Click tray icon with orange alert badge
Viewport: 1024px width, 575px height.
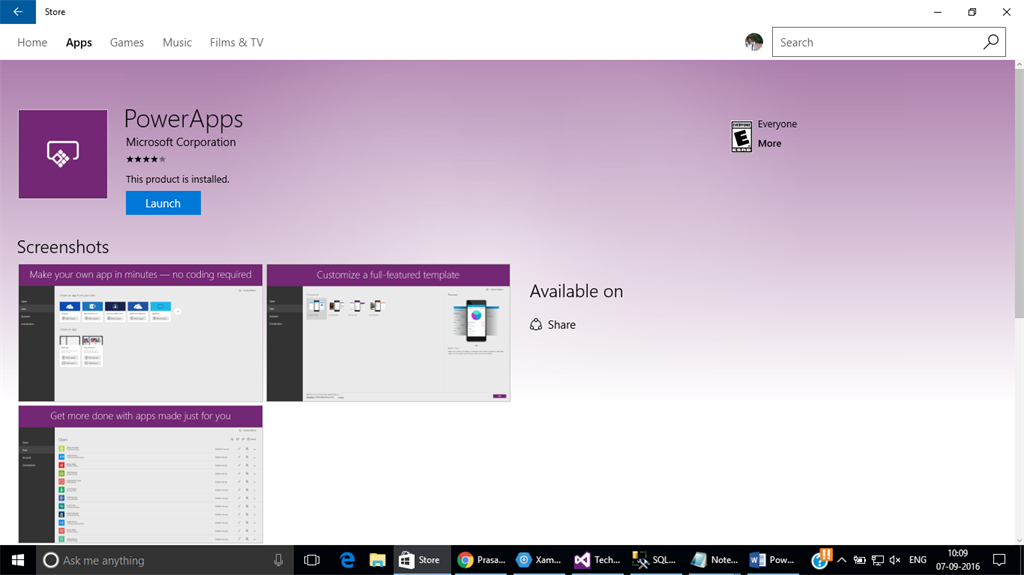click(x=821, y=559)
